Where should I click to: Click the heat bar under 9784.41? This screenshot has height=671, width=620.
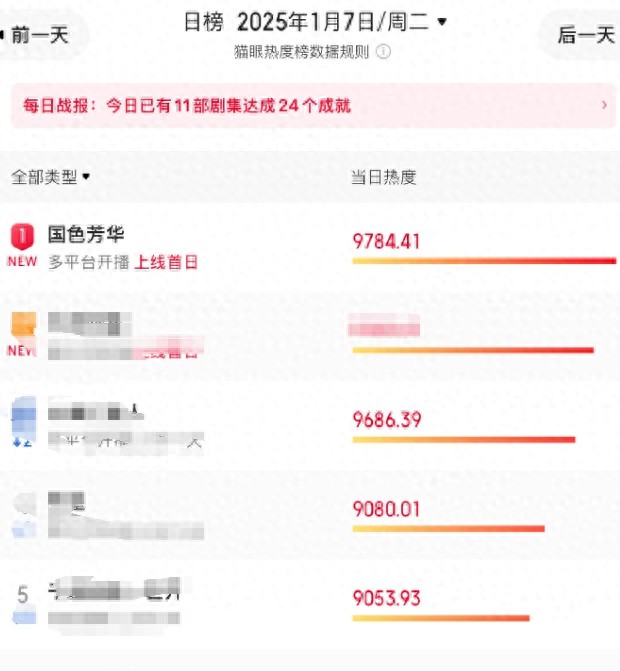(484, 261)
